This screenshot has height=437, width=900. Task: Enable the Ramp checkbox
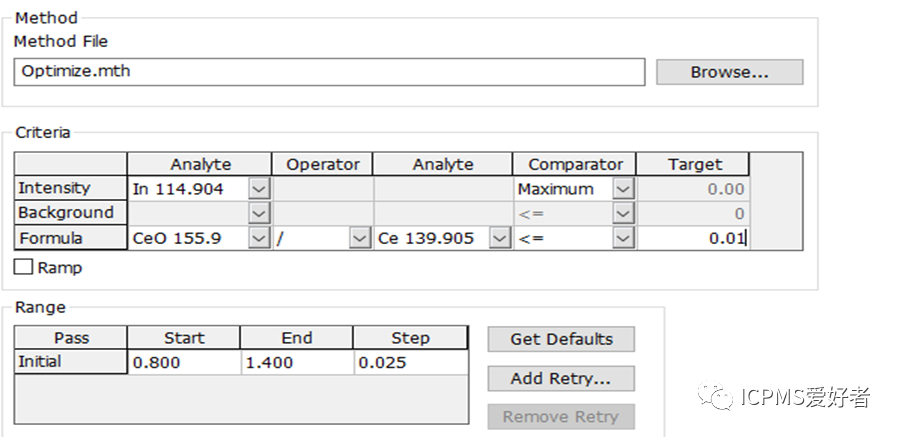point(23,267)
